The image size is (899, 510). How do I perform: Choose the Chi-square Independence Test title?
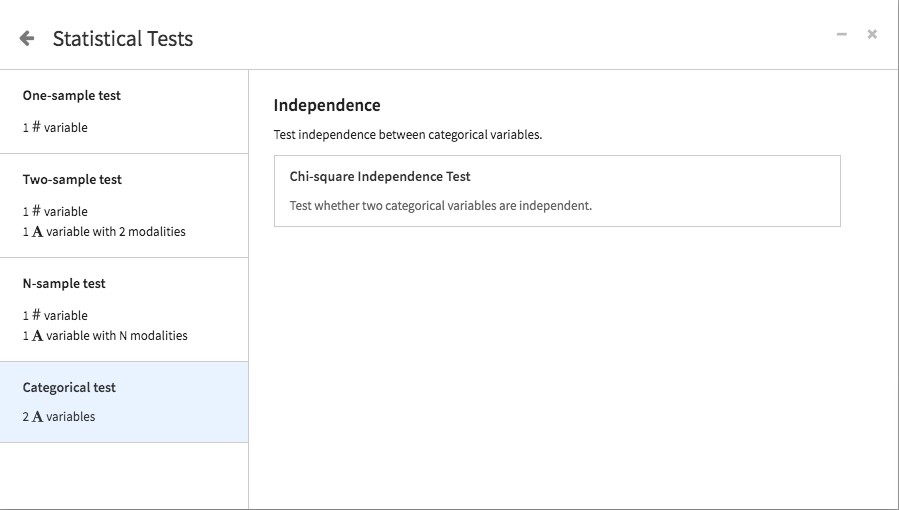pyautogui.click(x=380, y=176)
